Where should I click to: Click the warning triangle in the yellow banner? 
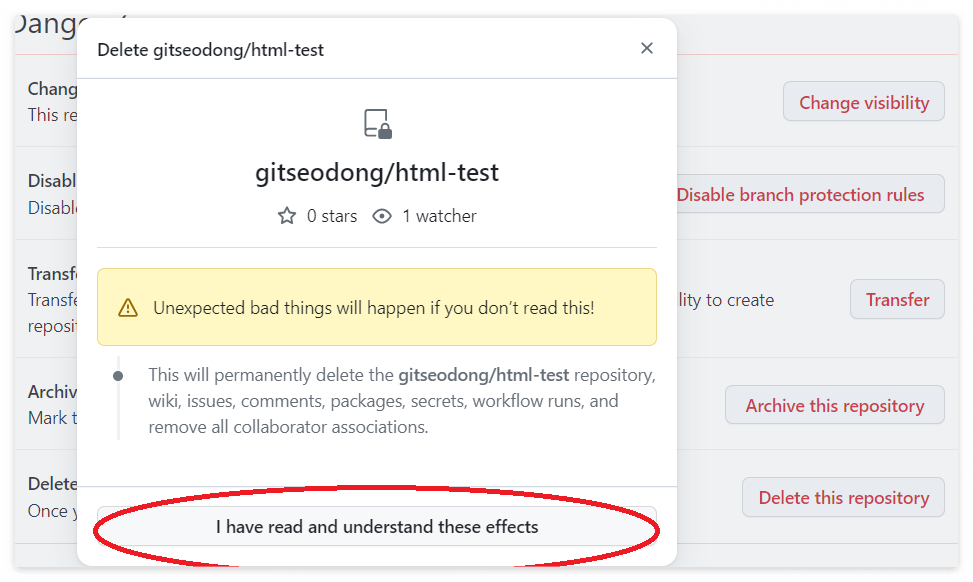point(127,309)
